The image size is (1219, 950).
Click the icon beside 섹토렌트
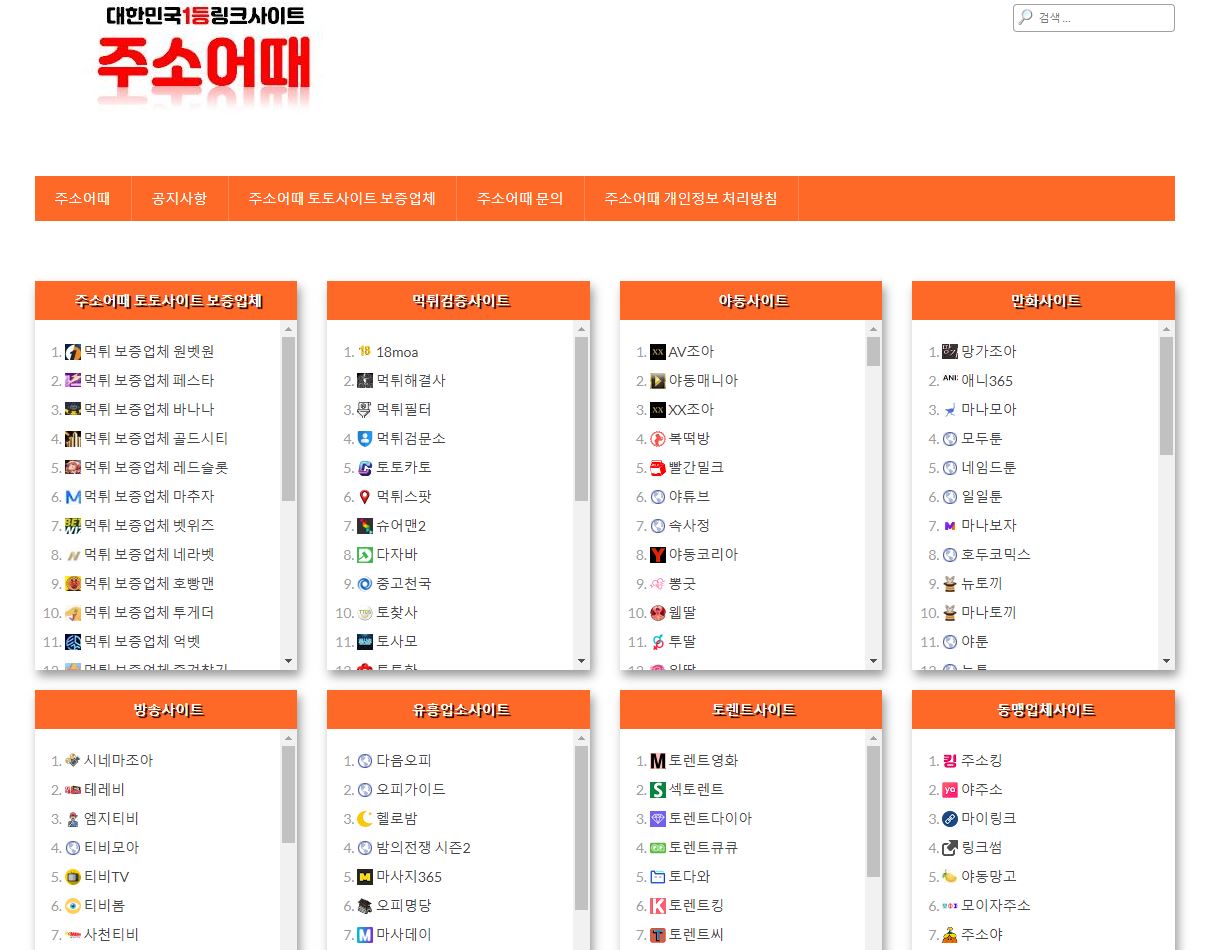click(x=658, y=790)
